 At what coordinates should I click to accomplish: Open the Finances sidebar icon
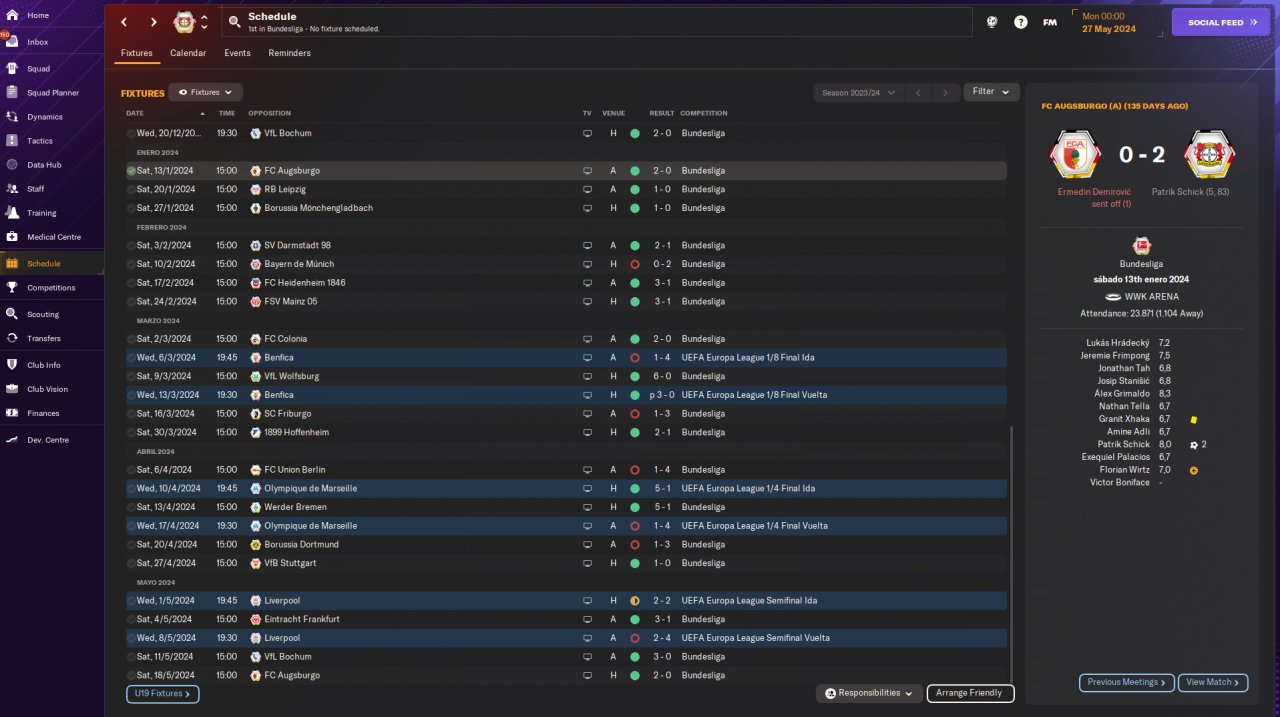pos(12,413)
